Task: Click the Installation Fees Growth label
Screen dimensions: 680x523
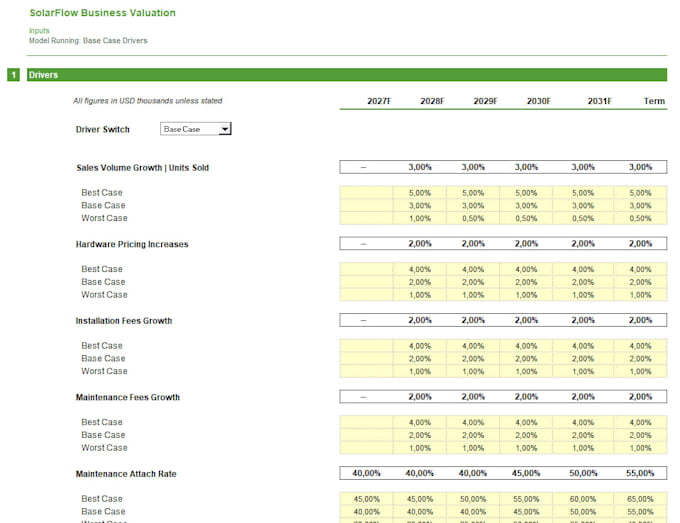Action: pos(124,321)
